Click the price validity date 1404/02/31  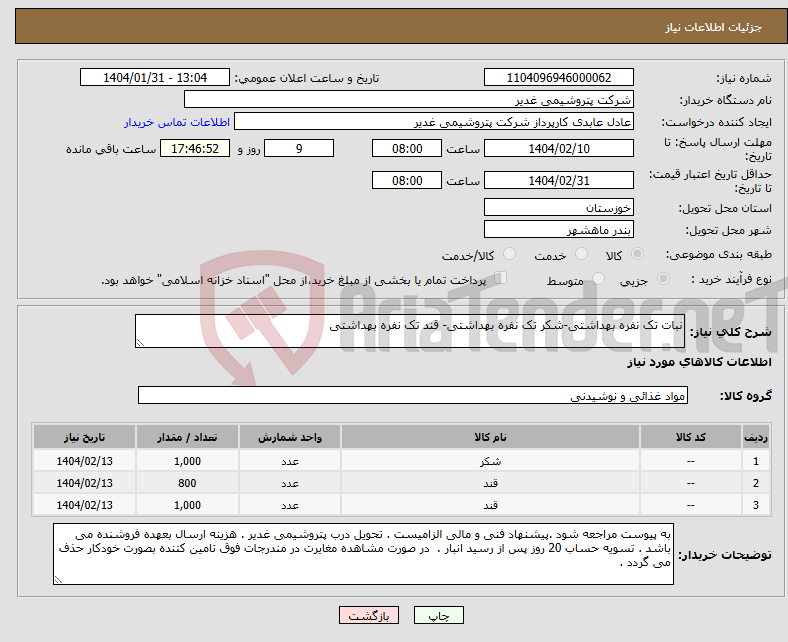pyautogui.click(x=558, y=180)
